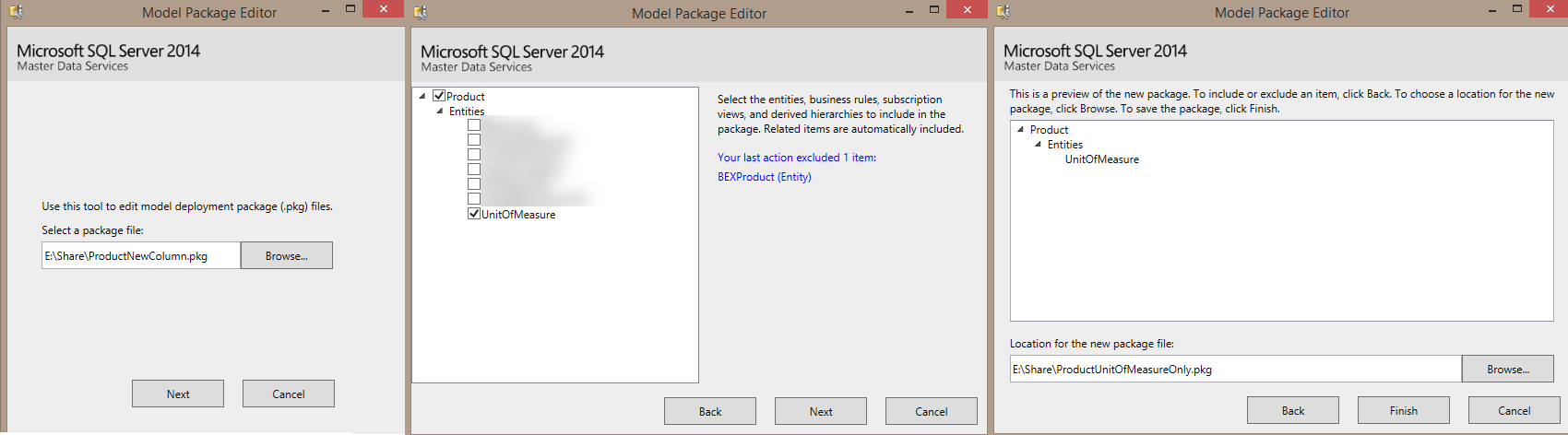Select the Product label in middle window tree
This screenshot has height=435, width=1568.
(466, 97)
